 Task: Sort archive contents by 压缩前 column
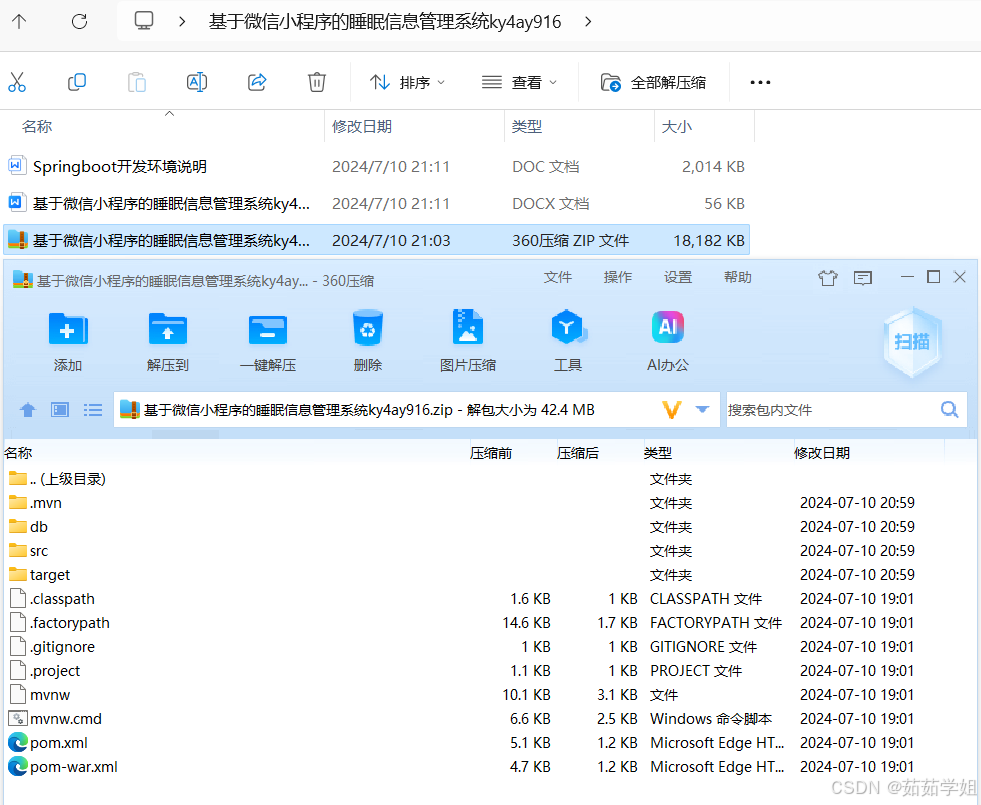[x=491, y=453]
